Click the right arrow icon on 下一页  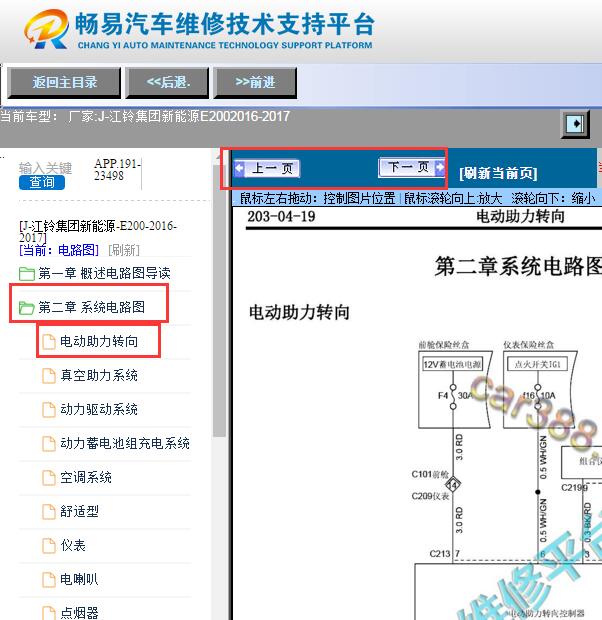pos(439,167)
